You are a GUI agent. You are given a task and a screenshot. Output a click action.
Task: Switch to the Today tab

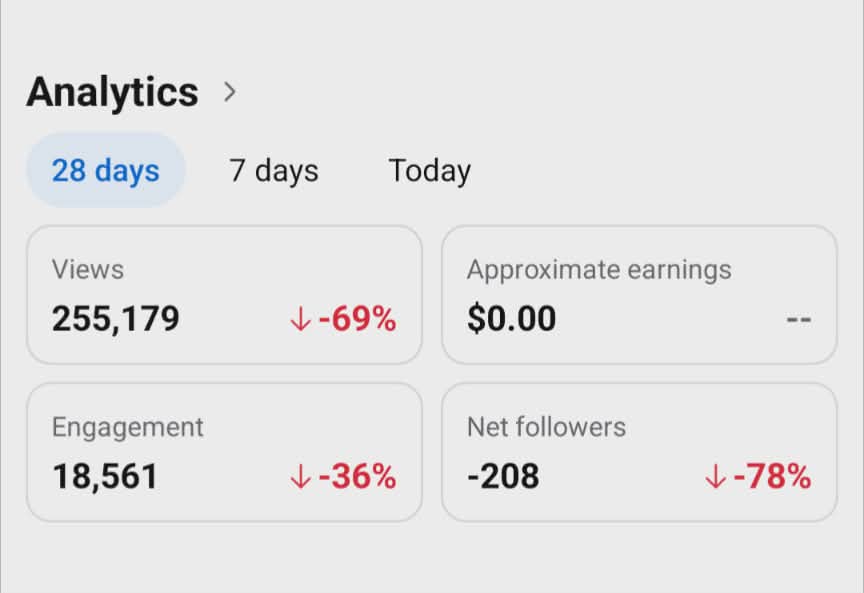click(x=430, y=170)
